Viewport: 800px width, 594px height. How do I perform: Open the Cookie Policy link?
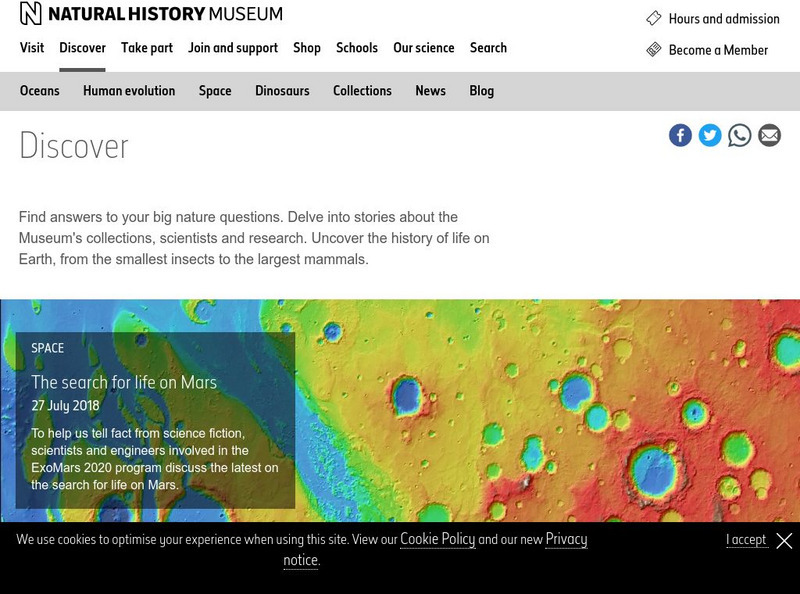coord(436,539)
